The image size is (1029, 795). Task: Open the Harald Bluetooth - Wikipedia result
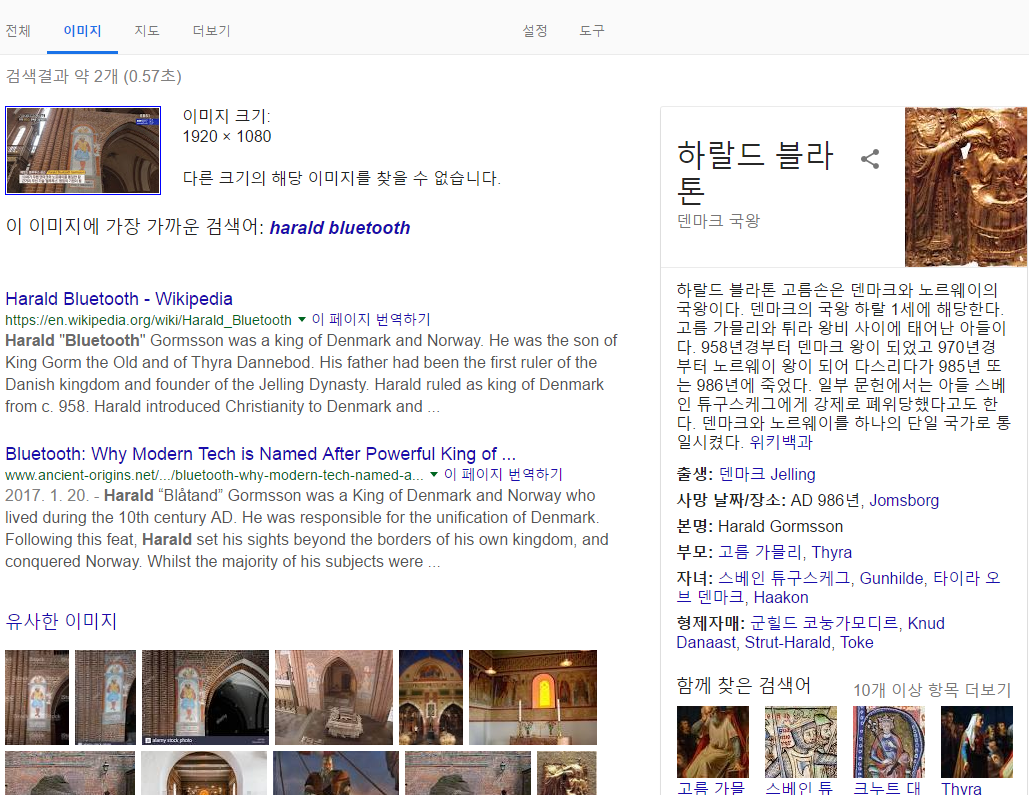click(119, 299)
